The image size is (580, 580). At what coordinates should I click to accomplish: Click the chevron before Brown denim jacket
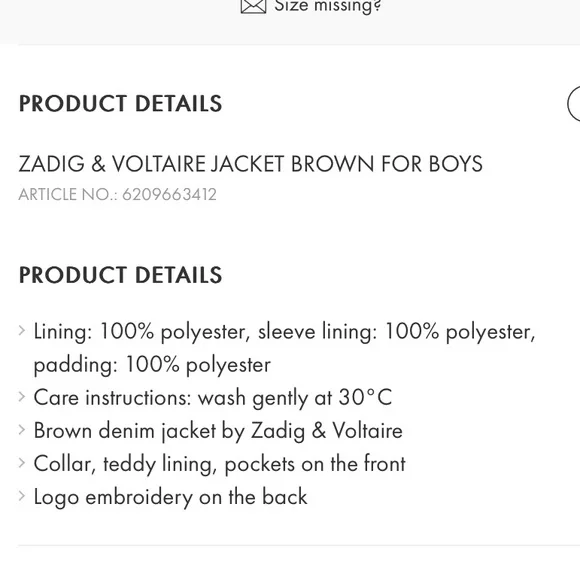coord(22,429)
